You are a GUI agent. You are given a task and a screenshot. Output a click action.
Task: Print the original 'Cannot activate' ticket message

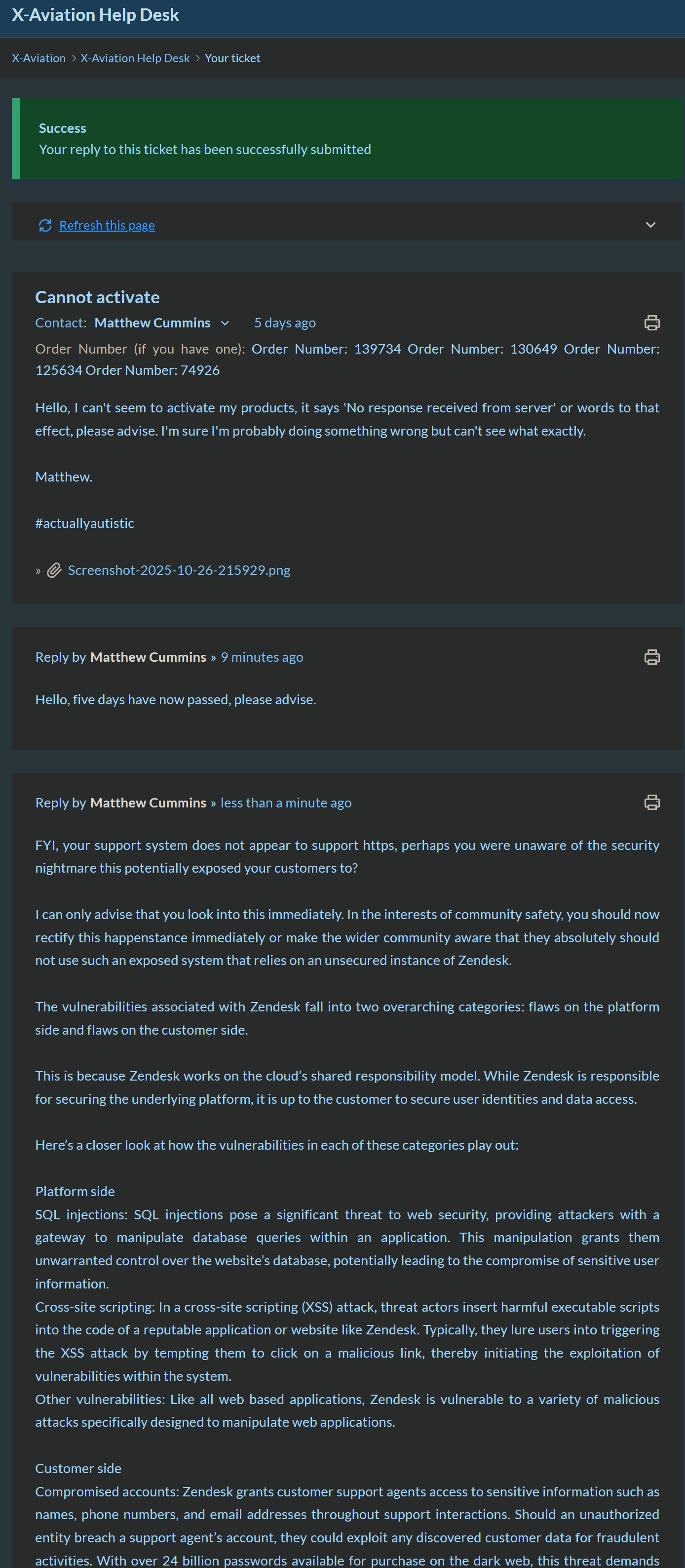point(651,322)
